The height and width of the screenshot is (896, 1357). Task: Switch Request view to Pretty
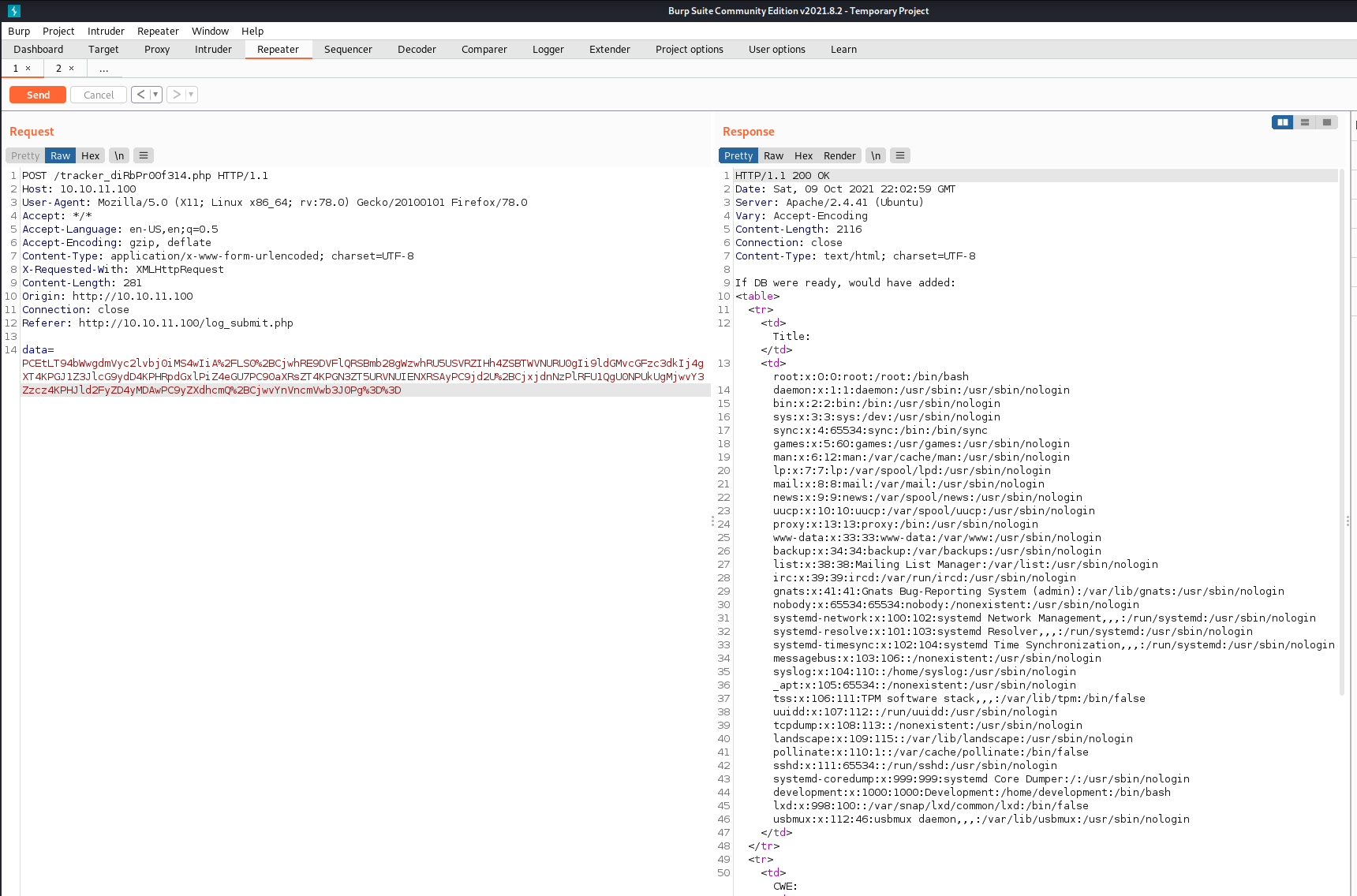(25, 156)
